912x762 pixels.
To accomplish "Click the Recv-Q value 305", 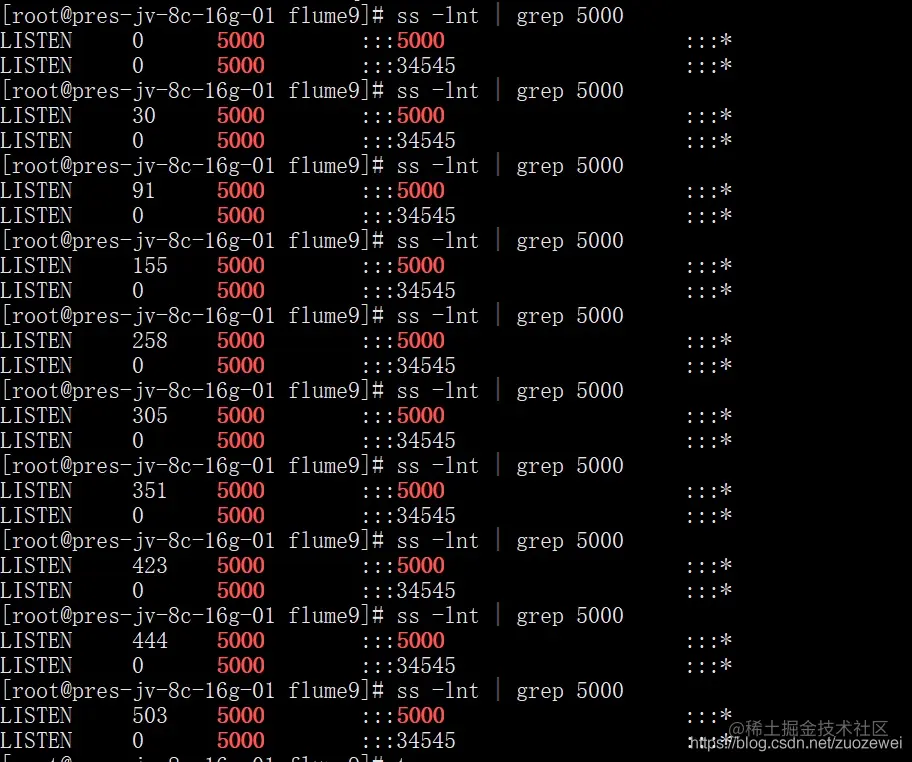I will 150,415.
